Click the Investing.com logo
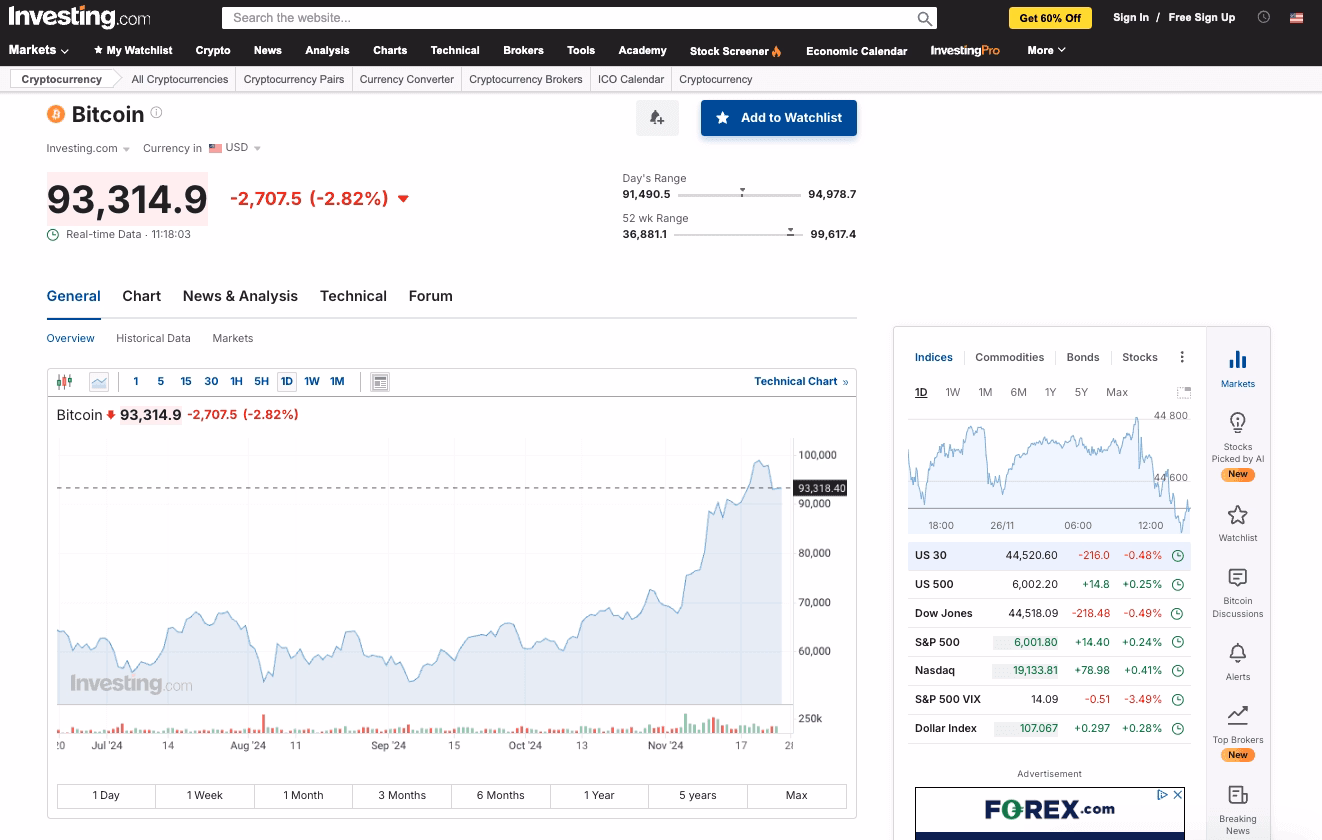The width and height of the screenshot is (1322, 840). click(x=80, y=17)
